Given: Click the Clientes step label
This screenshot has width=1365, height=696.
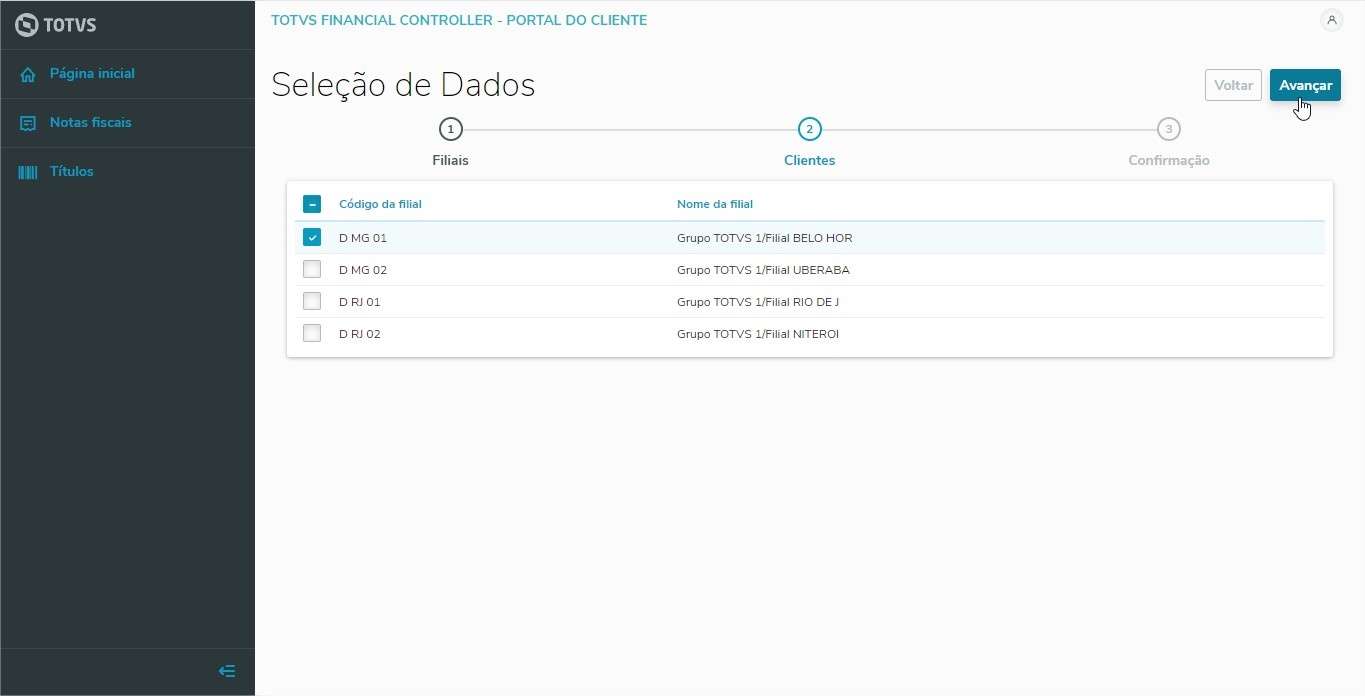Looking at the screenshot, I should [810, 160].
